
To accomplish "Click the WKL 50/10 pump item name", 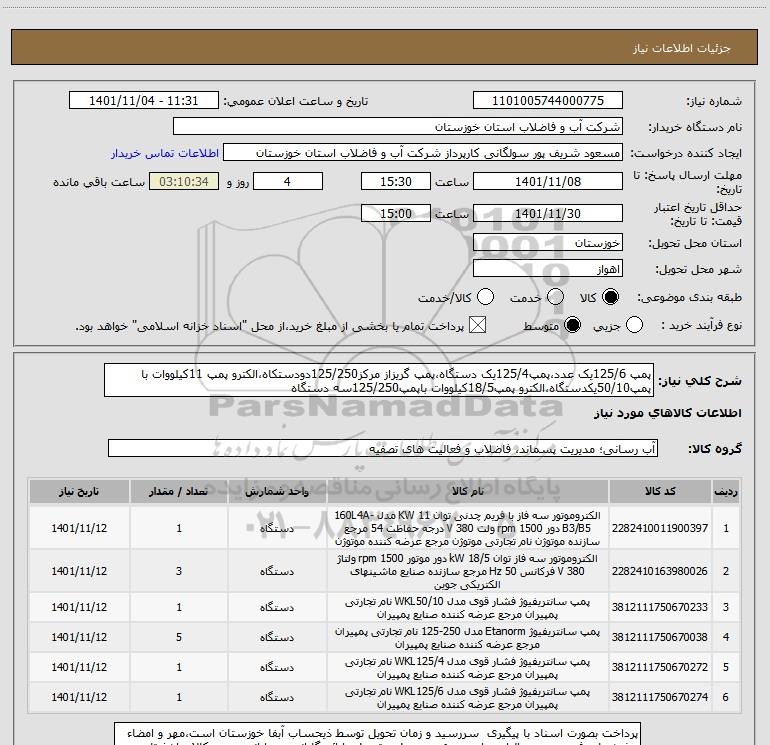I will tap(468, 607).
